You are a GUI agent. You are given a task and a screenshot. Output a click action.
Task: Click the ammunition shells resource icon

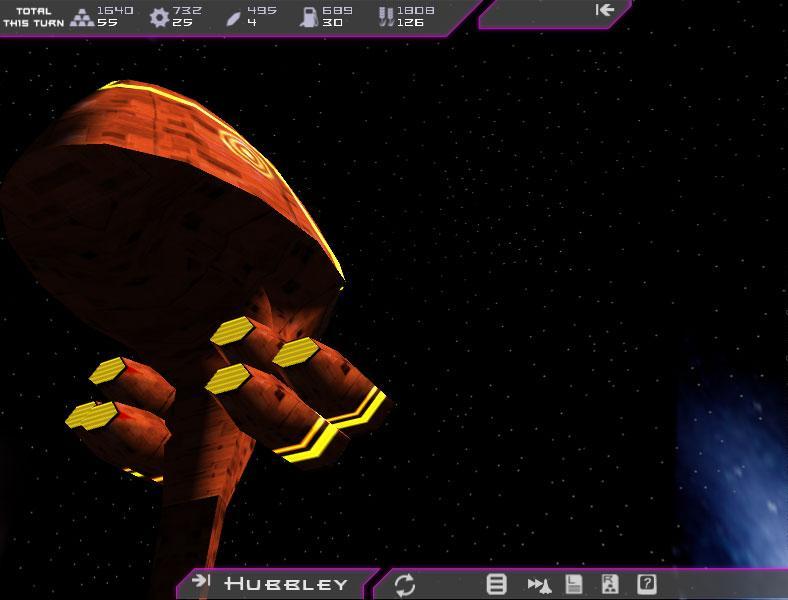point(383,17)
